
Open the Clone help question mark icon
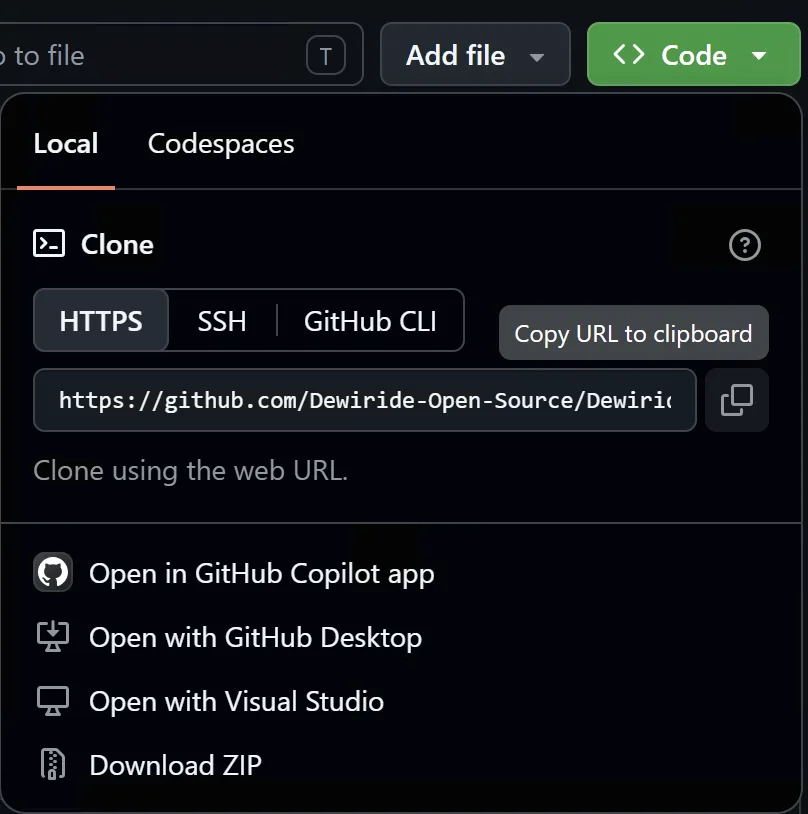click(x=745, y=245)
